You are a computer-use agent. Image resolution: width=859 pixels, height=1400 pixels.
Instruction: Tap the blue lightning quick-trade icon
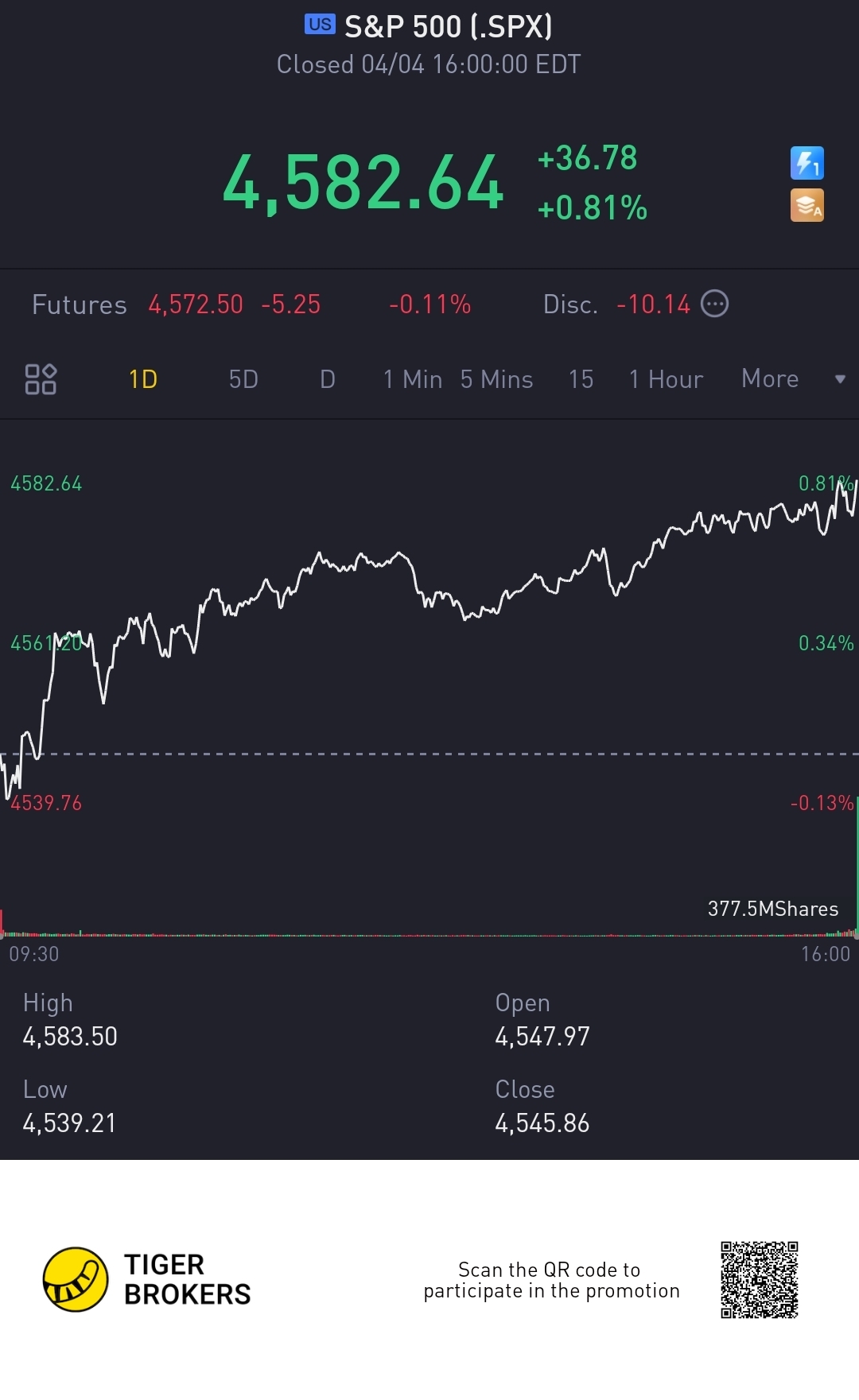[x=807, y=163]
